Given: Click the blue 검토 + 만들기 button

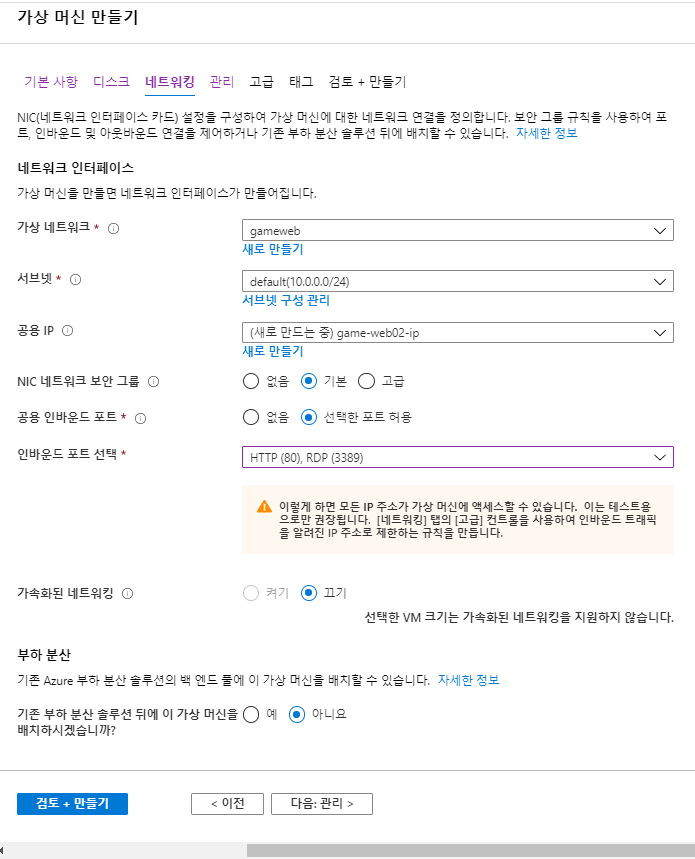Looking at the screenshot, I should 72,804.
